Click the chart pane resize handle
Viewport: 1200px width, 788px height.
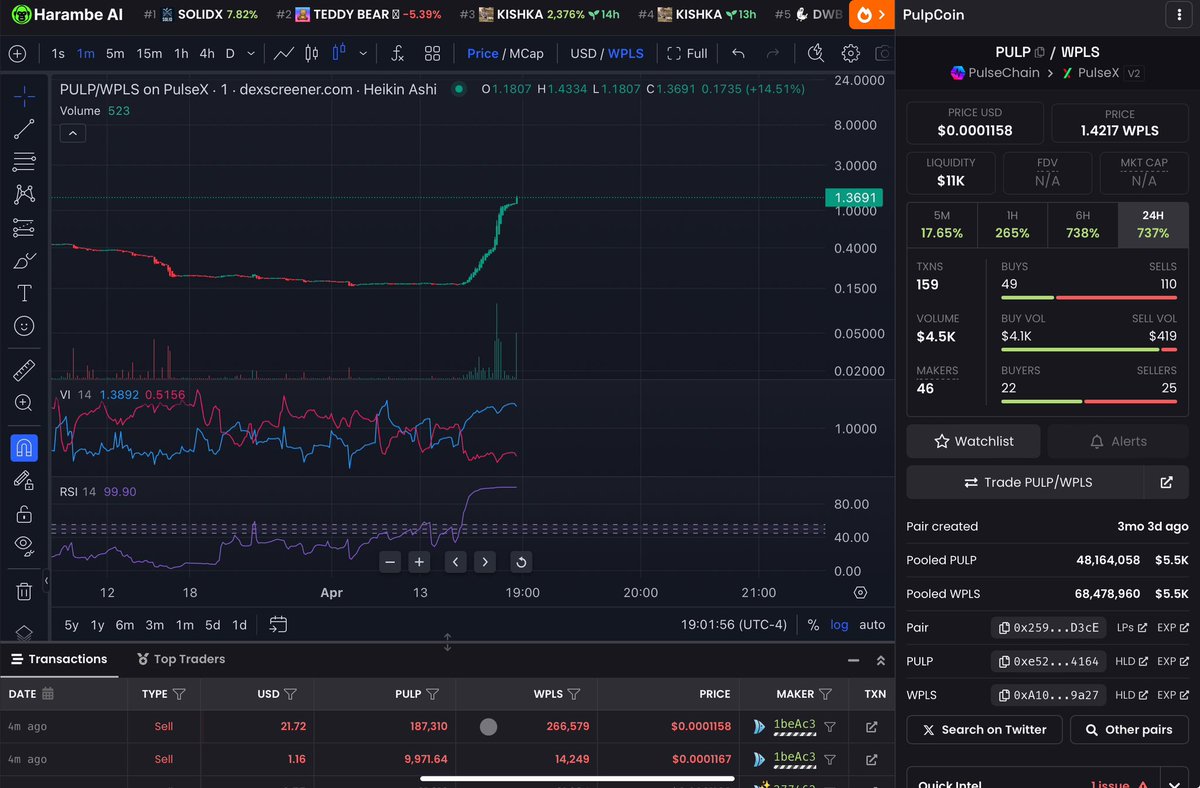447,642
